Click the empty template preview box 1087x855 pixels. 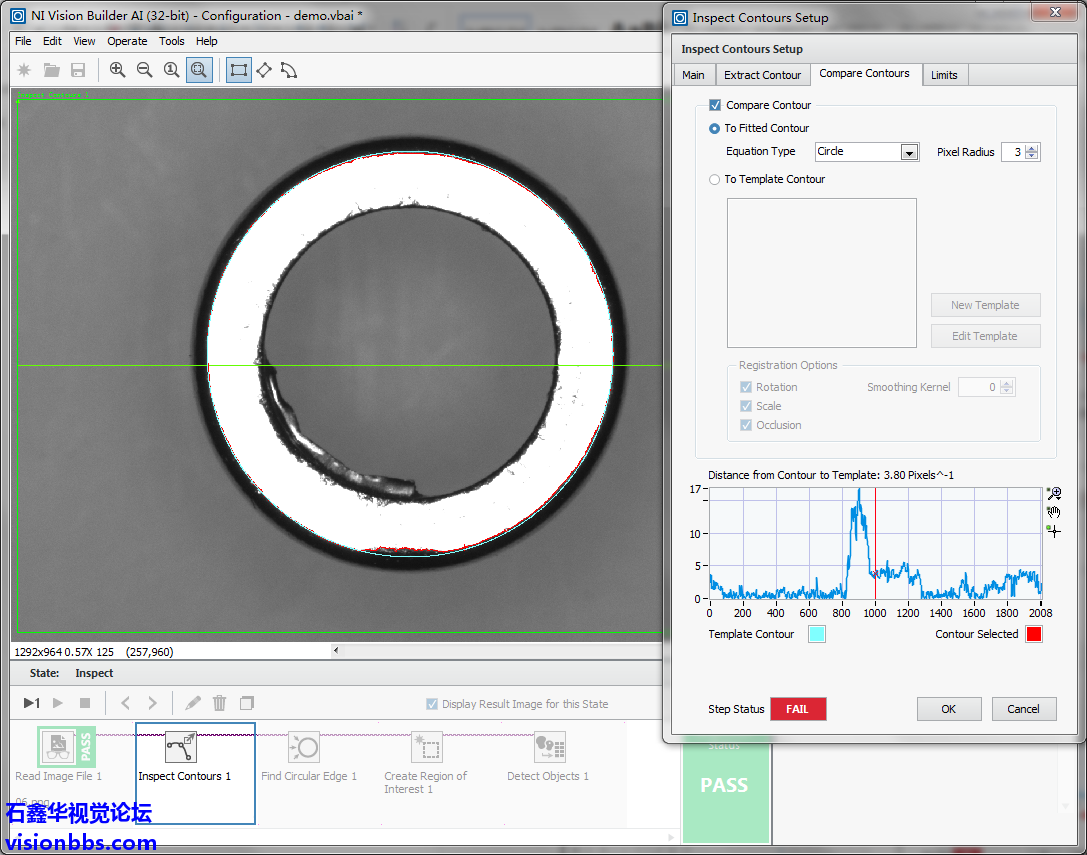pyautogui.click(x=821, y=273)
